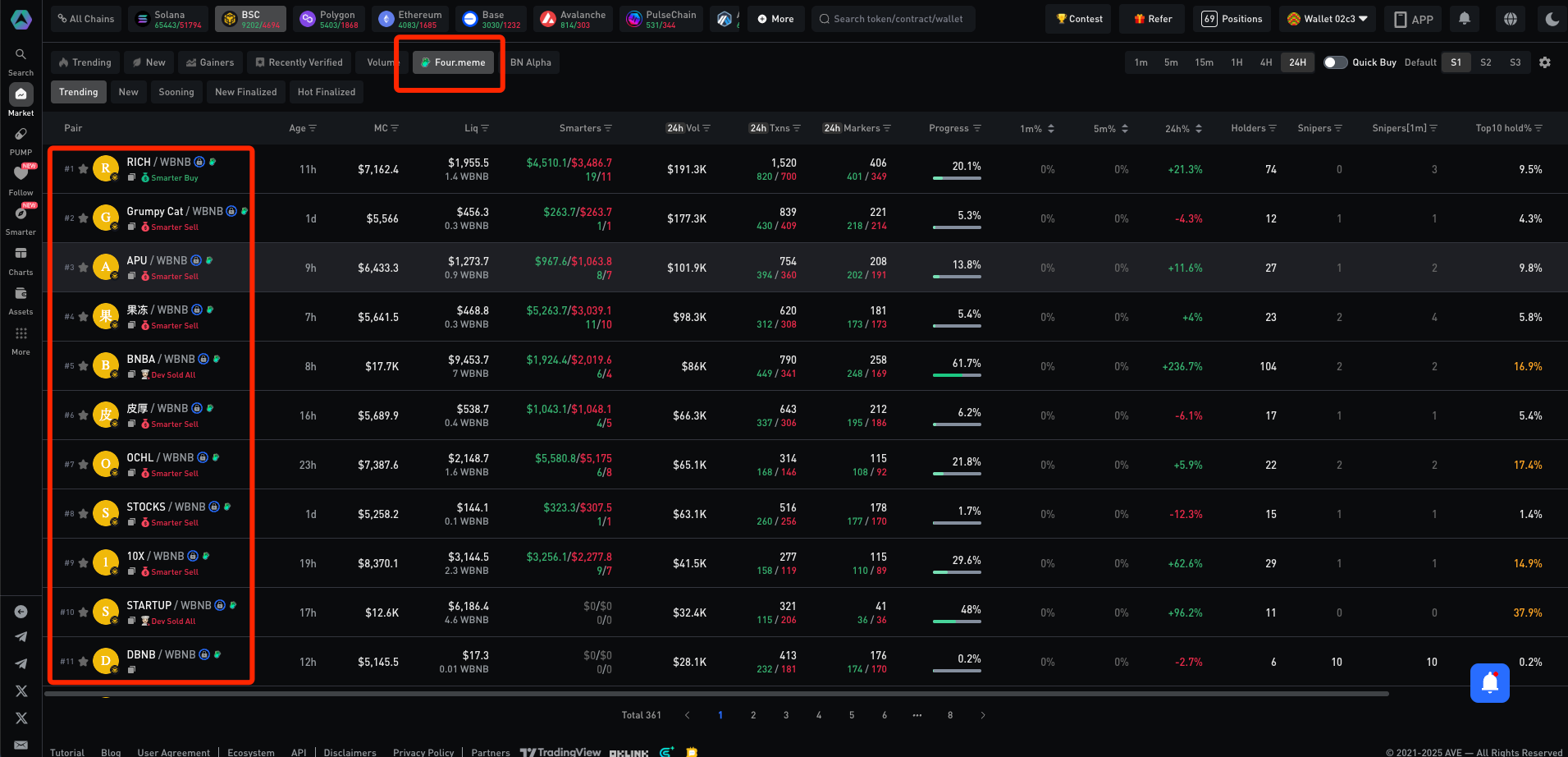Viewport: 1568px width, 757px height.
Task: Select the Ethereum chain
Action: 410,19
